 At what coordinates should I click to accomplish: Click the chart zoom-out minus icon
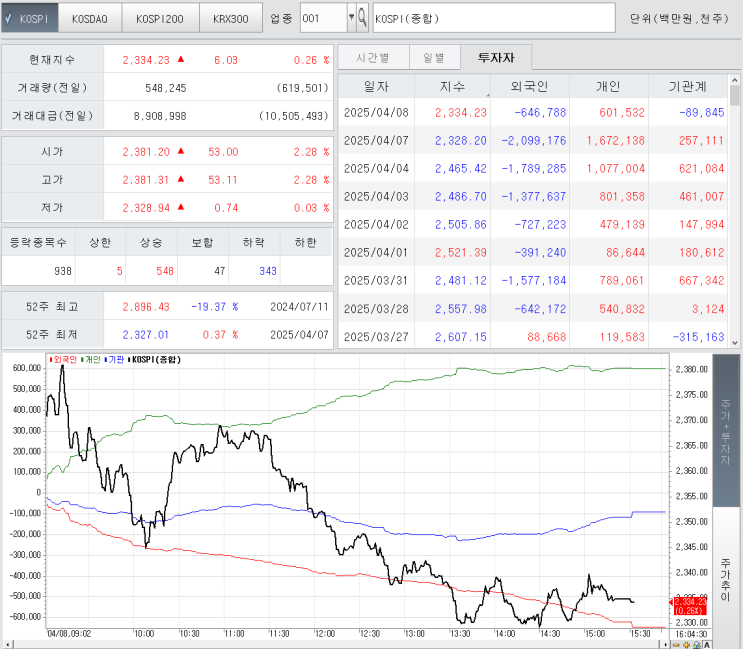[676, 645]
